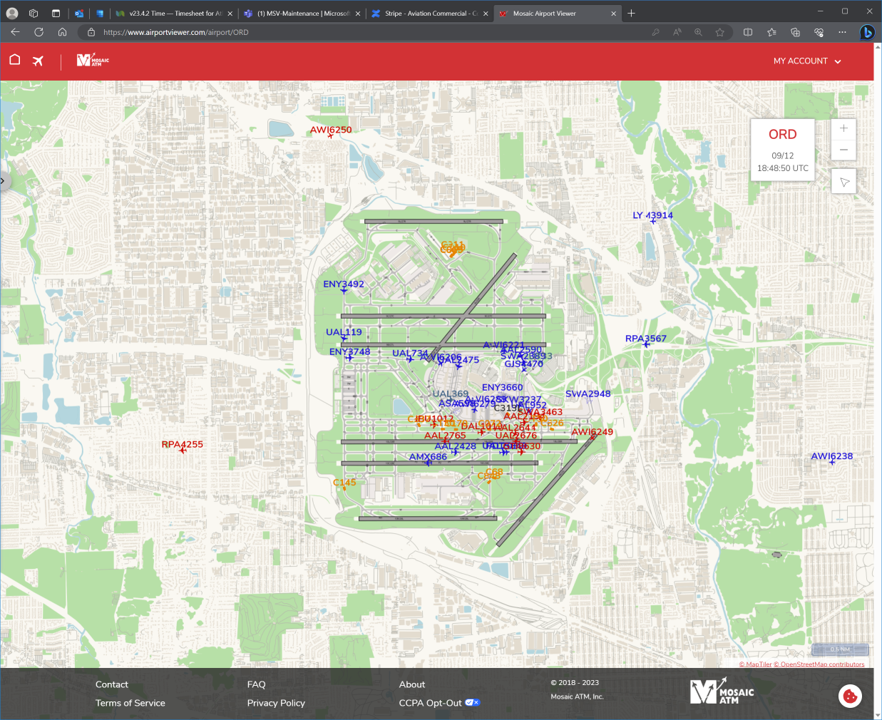Add page to favorites star icon

point(720,32)
